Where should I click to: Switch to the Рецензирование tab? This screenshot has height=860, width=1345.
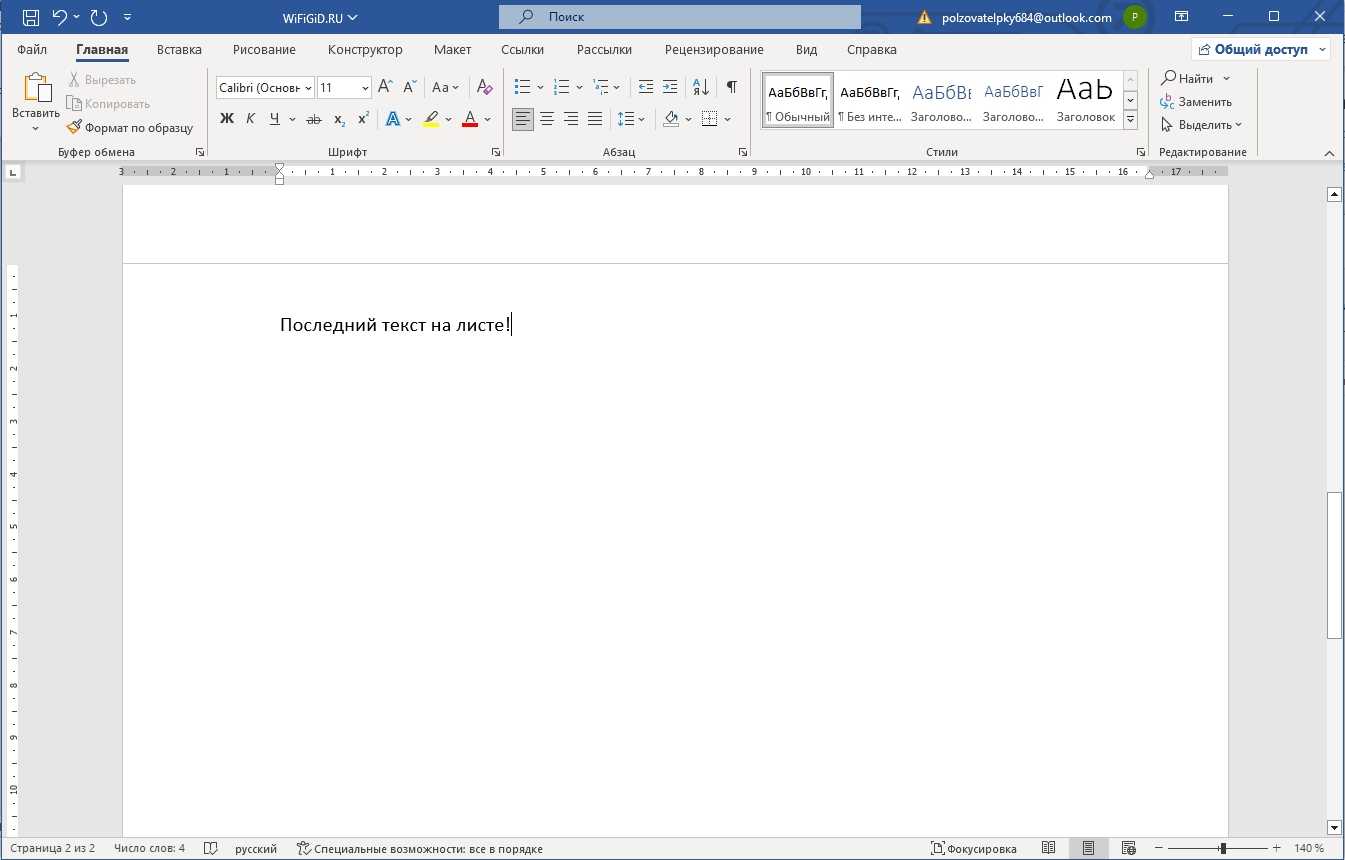click(714, 49)
